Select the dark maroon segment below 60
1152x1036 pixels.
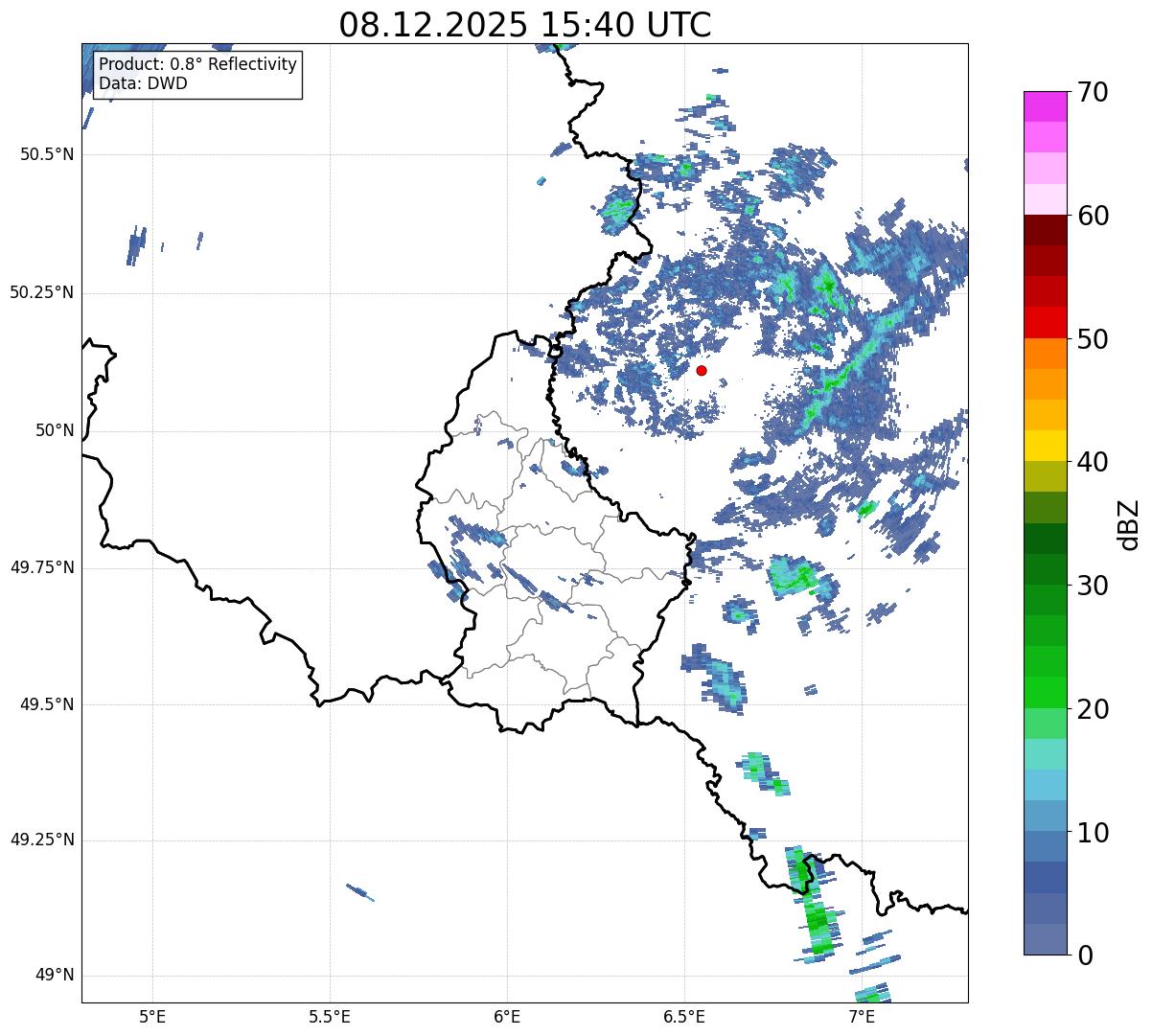pyautogui.click(x=1045, y=230)
